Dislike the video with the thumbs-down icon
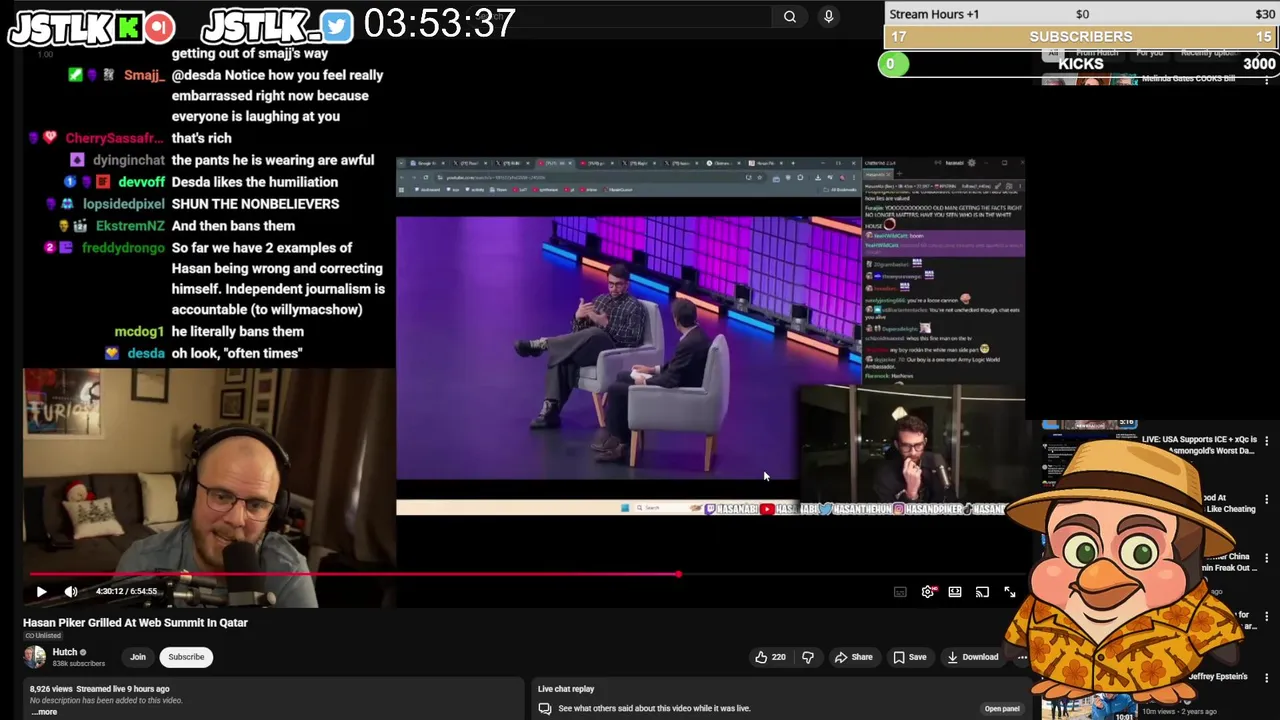Screen dimensions: 1280x720 coord(808,657)
